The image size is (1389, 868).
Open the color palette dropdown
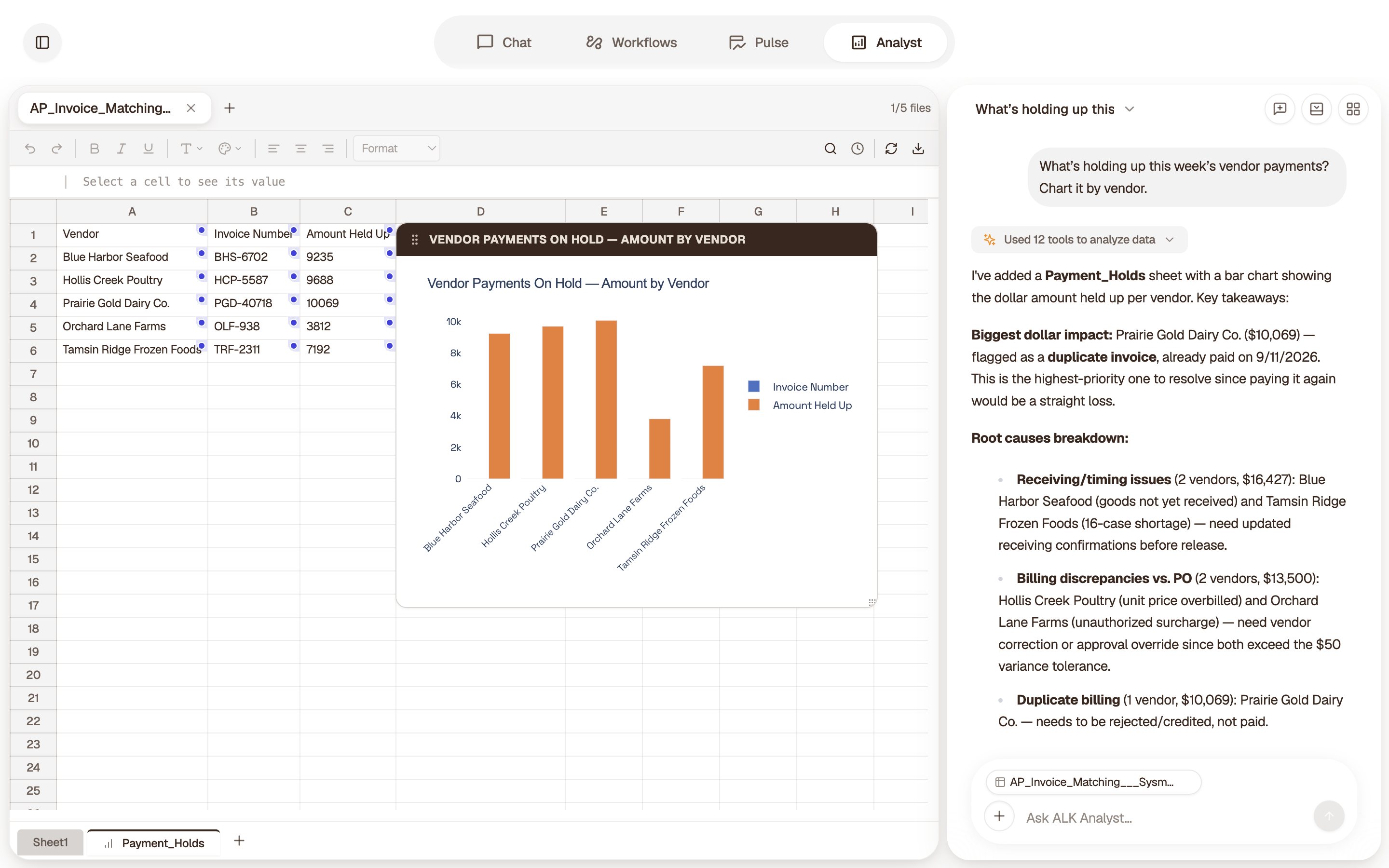230,149
